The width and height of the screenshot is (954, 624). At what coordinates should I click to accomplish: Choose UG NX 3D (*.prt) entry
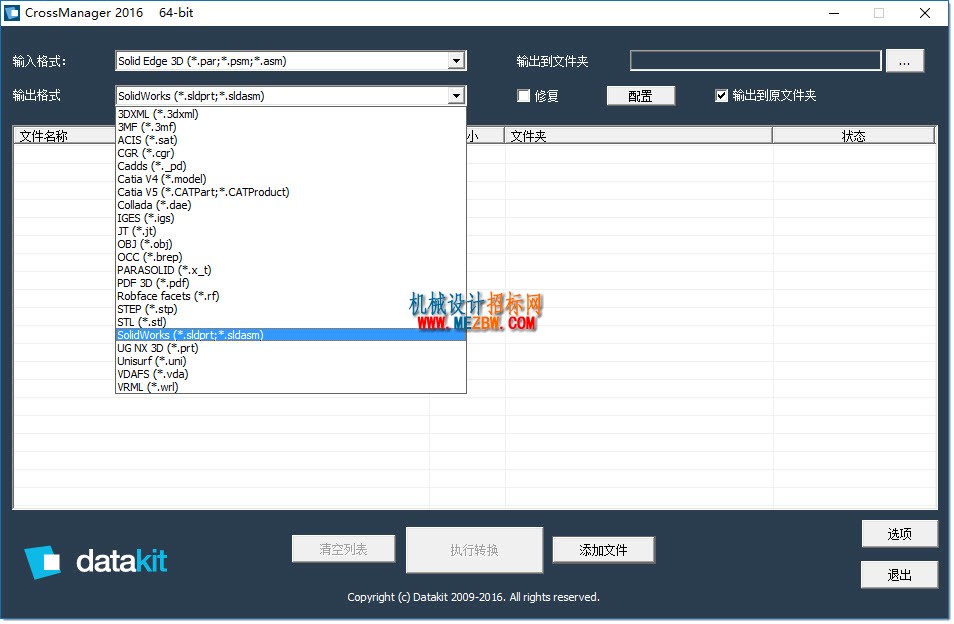[x=291, y=348]
